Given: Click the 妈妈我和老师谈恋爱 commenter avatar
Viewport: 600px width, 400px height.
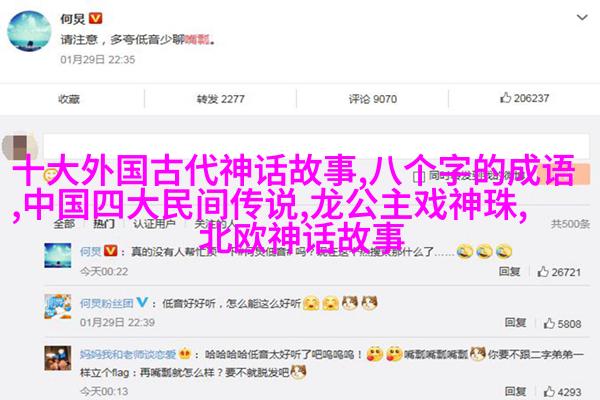Looking at the screenshot, I should coord(58,358).
